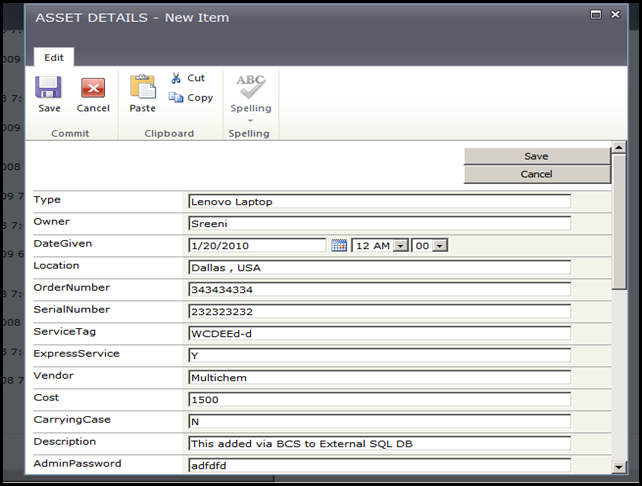Click the SerialNumber field label
This screenshot has width=642, height=486.
pos(72,310)
